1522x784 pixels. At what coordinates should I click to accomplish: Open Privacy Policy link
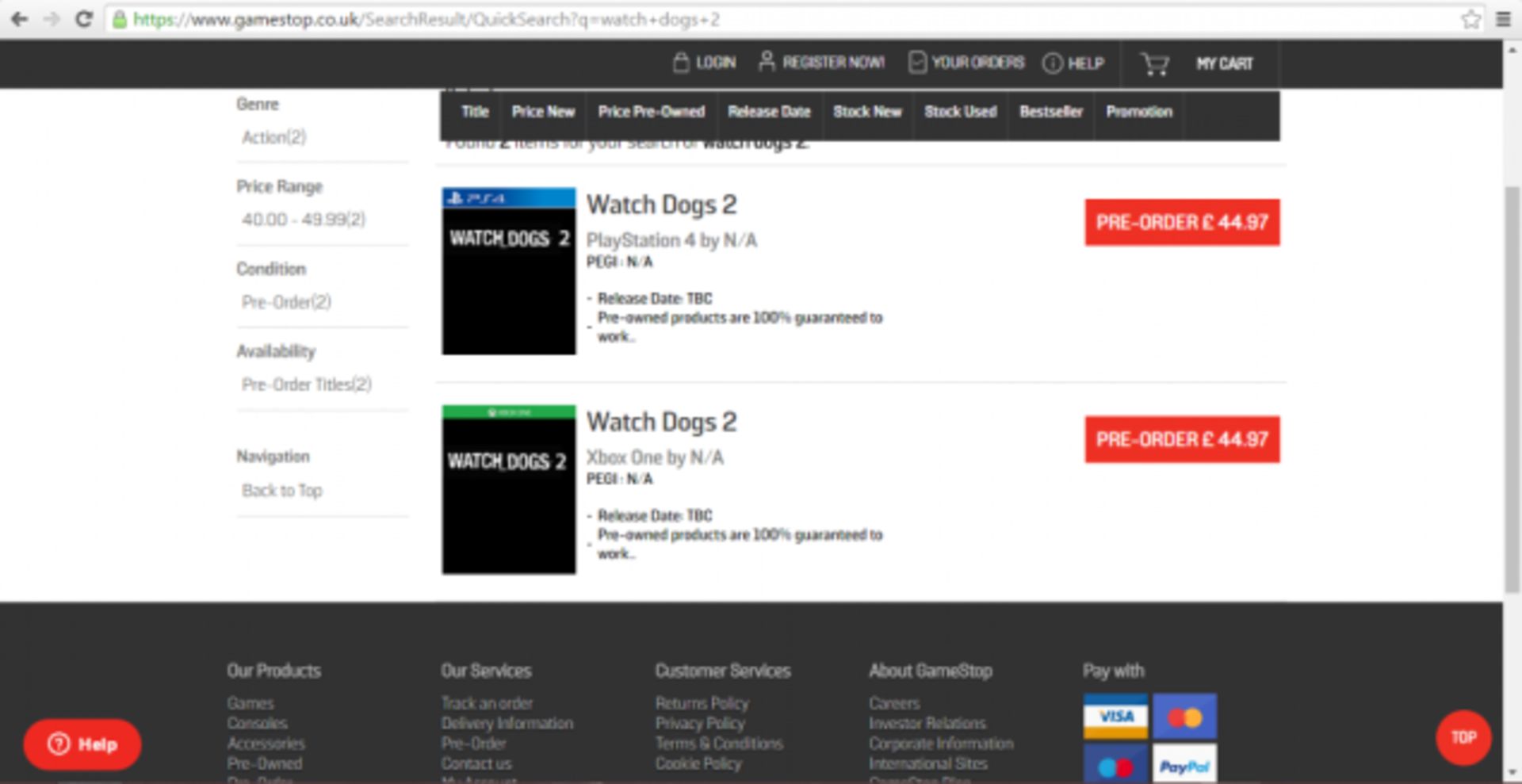[x=700, y=723]
